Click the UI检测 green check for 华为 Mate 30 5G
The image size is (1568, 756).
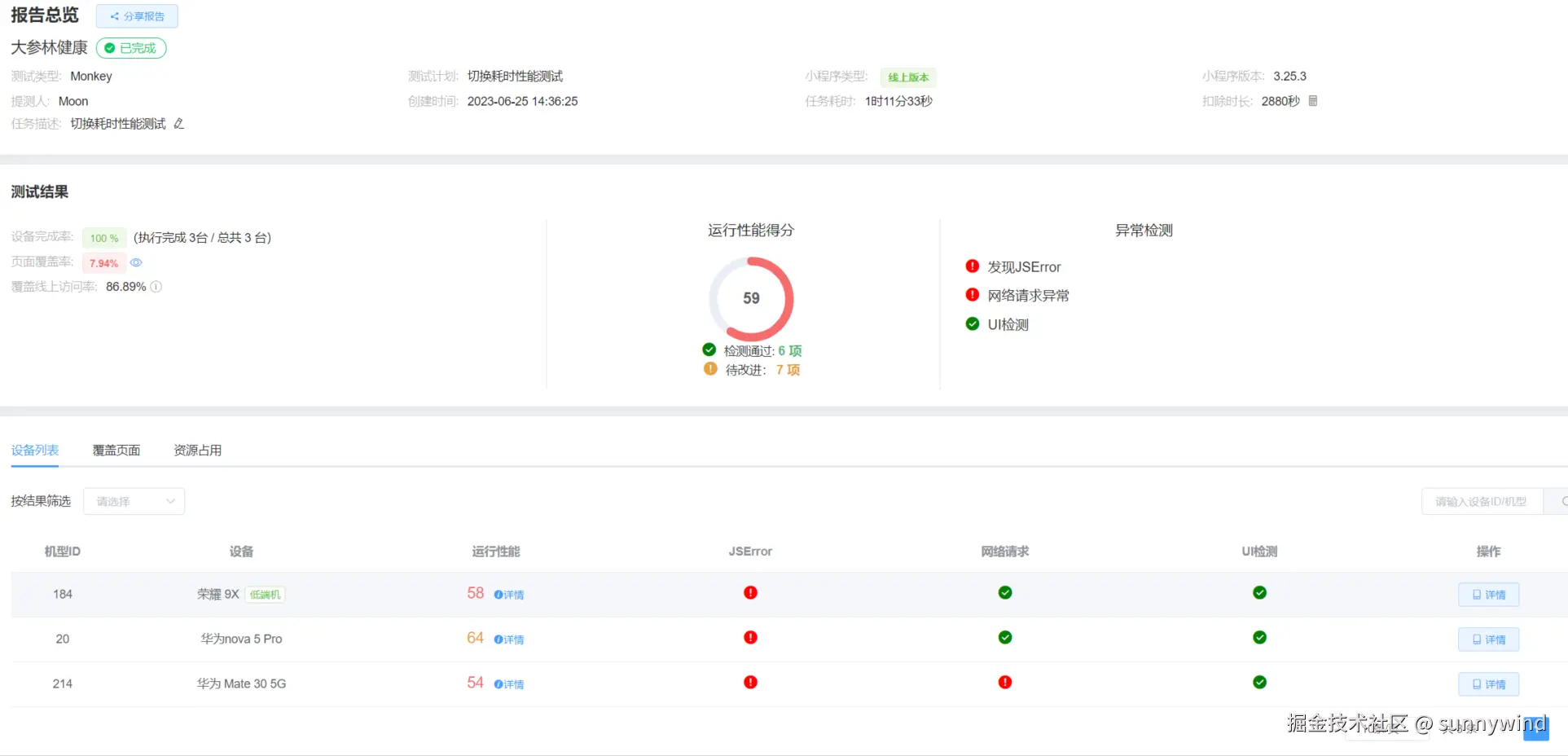[1259, 682]
